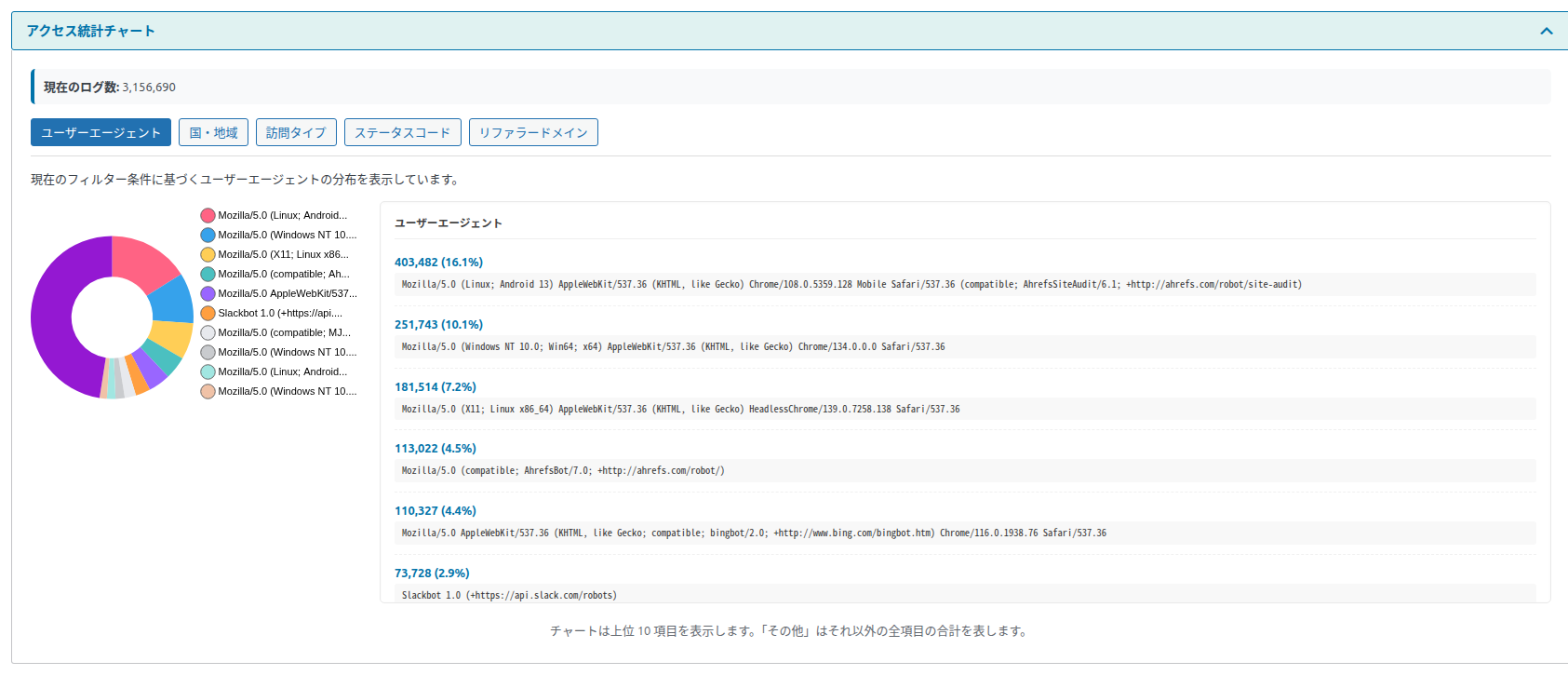Image resolution: width=1568 pixels, height=675 pixels.
Task: Click the "Mozilla/5.0 (compatible; MJ..." legend label
Action: tap(284, 332)
